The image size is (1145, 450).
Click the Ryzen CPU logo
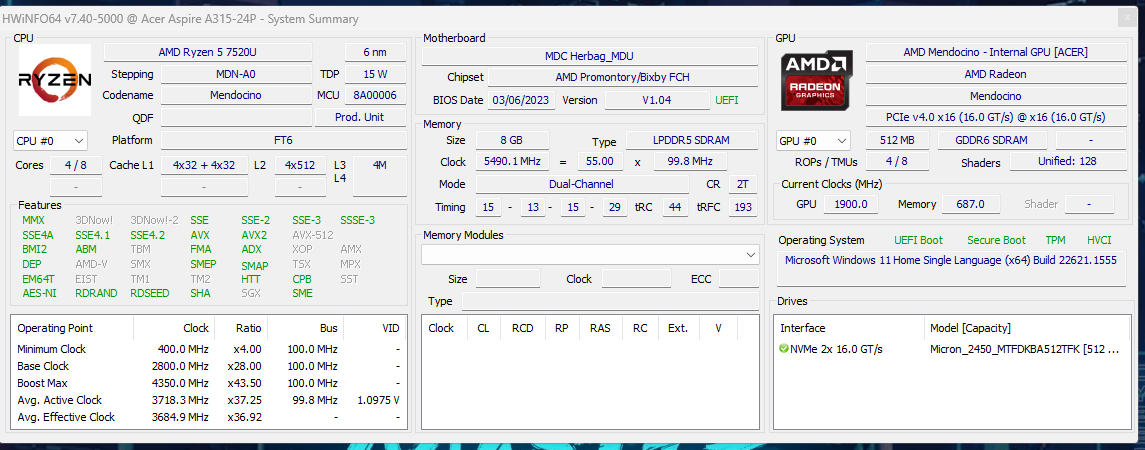click(55, 80)
